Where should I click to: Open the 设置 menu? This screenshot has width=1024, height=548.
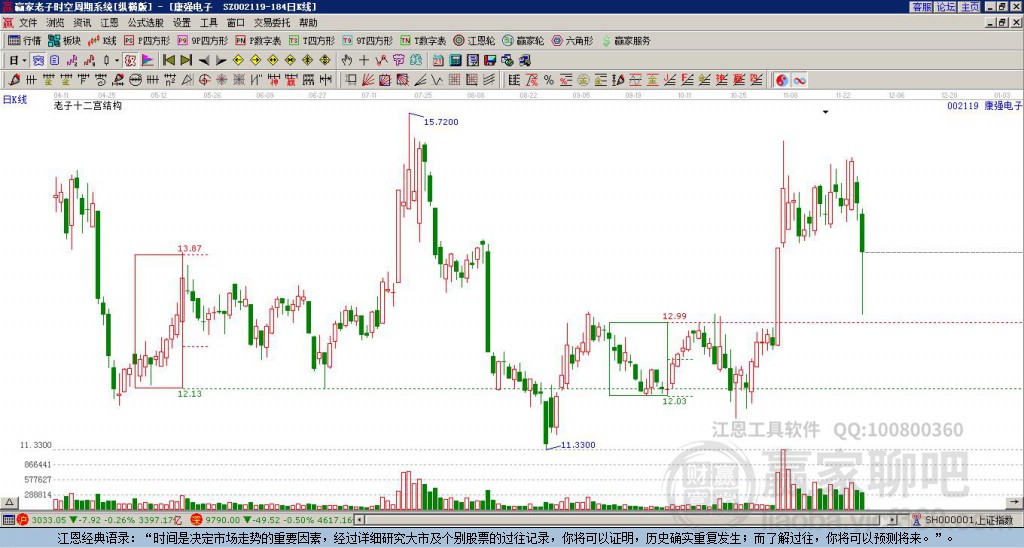pyautogui.click(x=182, y=23)
